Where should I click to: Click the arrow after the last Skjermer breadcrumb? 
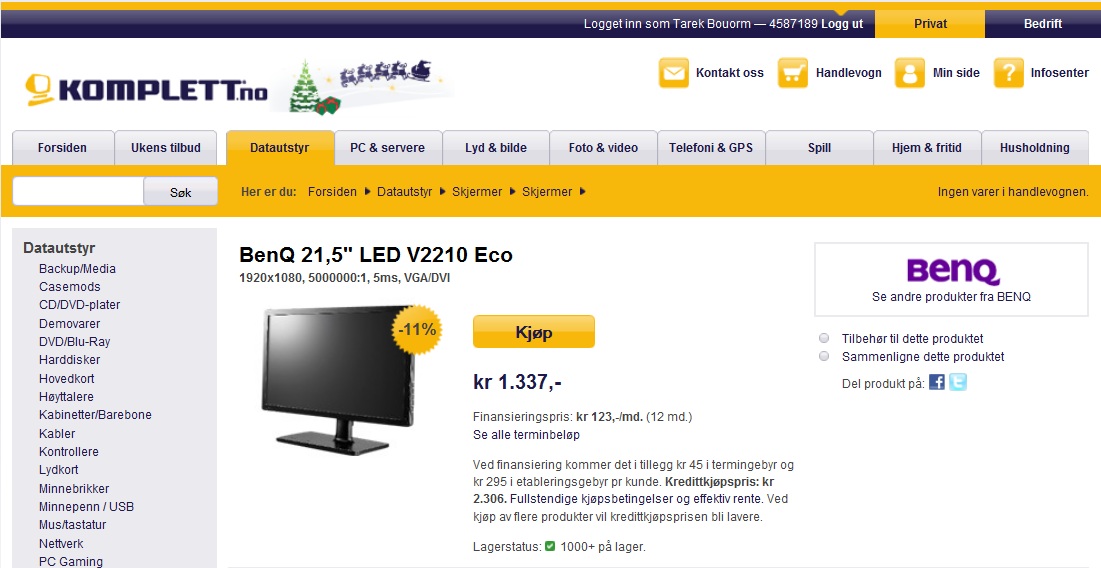583,192
